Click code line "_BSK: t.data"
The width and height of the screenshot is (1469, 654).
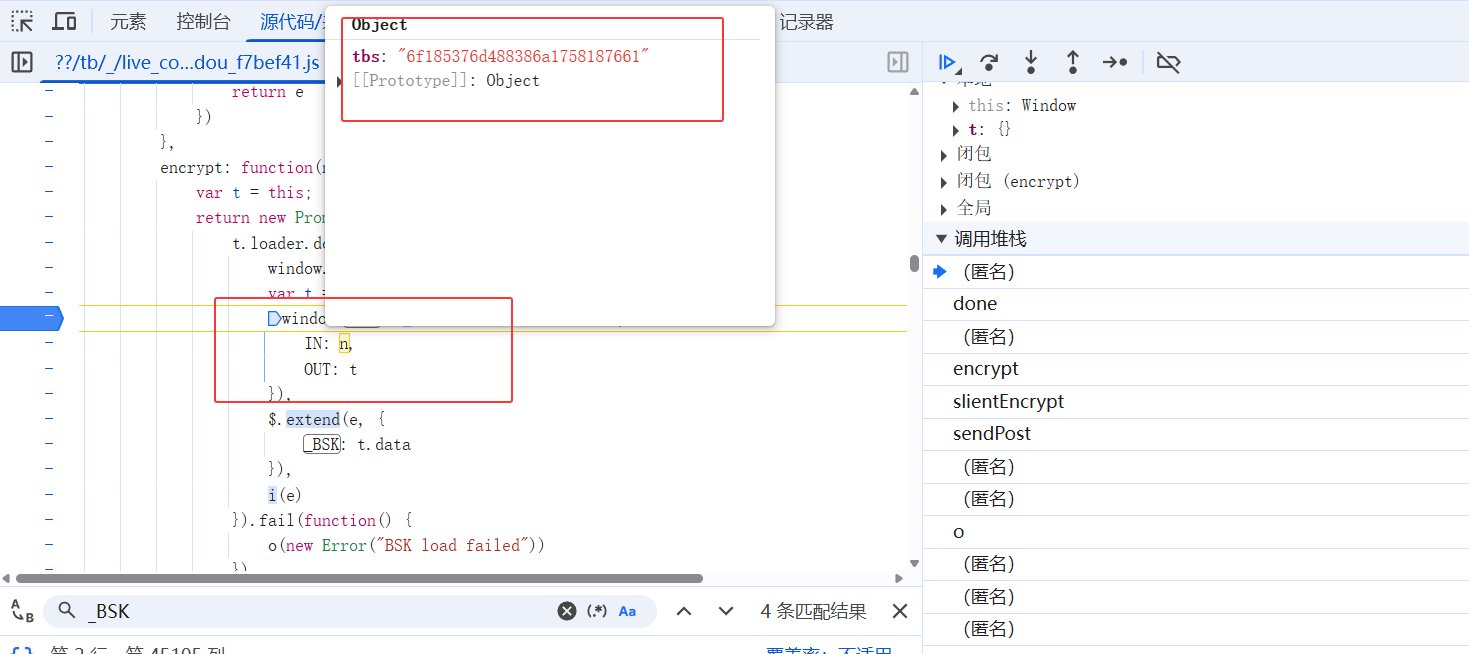[x=357, y=444]
